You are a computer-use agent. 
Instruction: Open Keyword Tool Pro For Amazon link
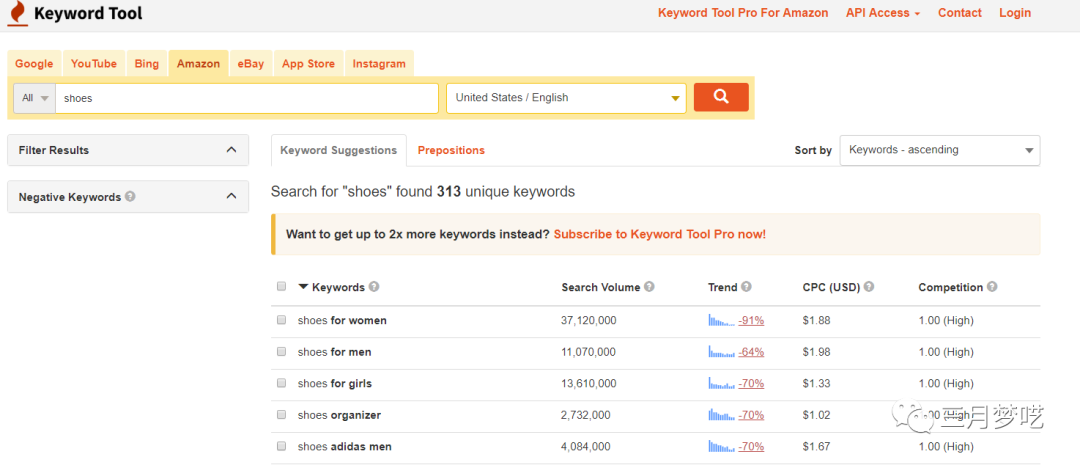point(743,12)
